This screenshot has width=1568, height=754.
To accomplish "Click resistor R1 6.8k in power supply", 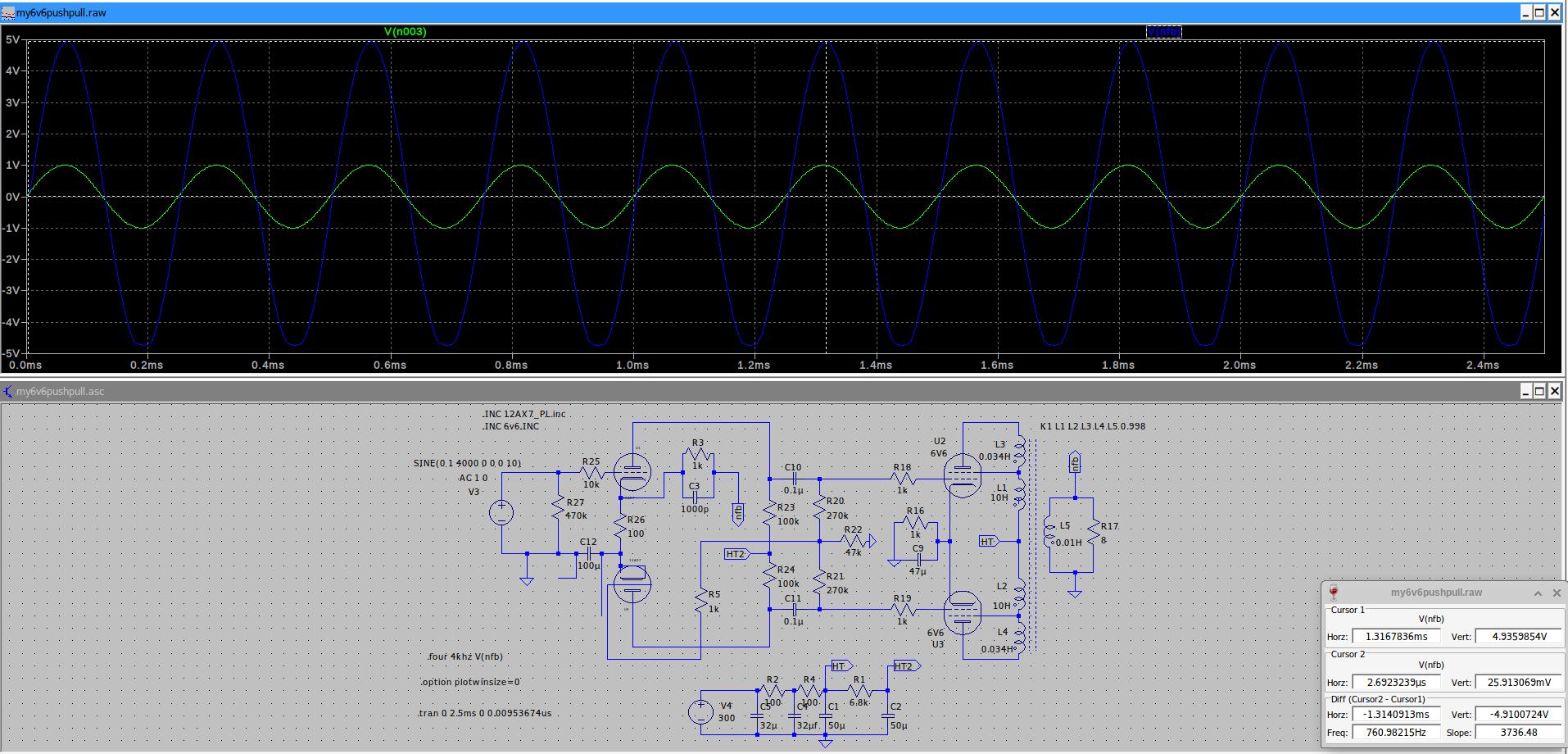I will (x=860, y=692).
